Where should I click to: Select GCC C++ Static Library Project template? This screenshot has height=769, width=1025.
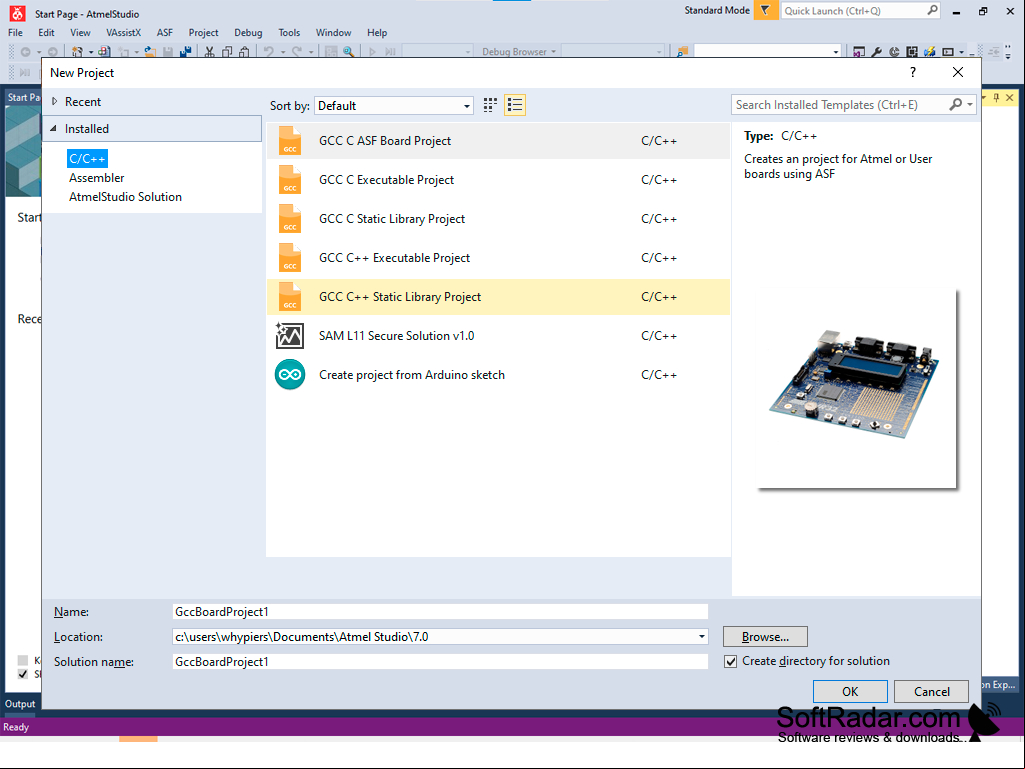click(x=498, y=297)
